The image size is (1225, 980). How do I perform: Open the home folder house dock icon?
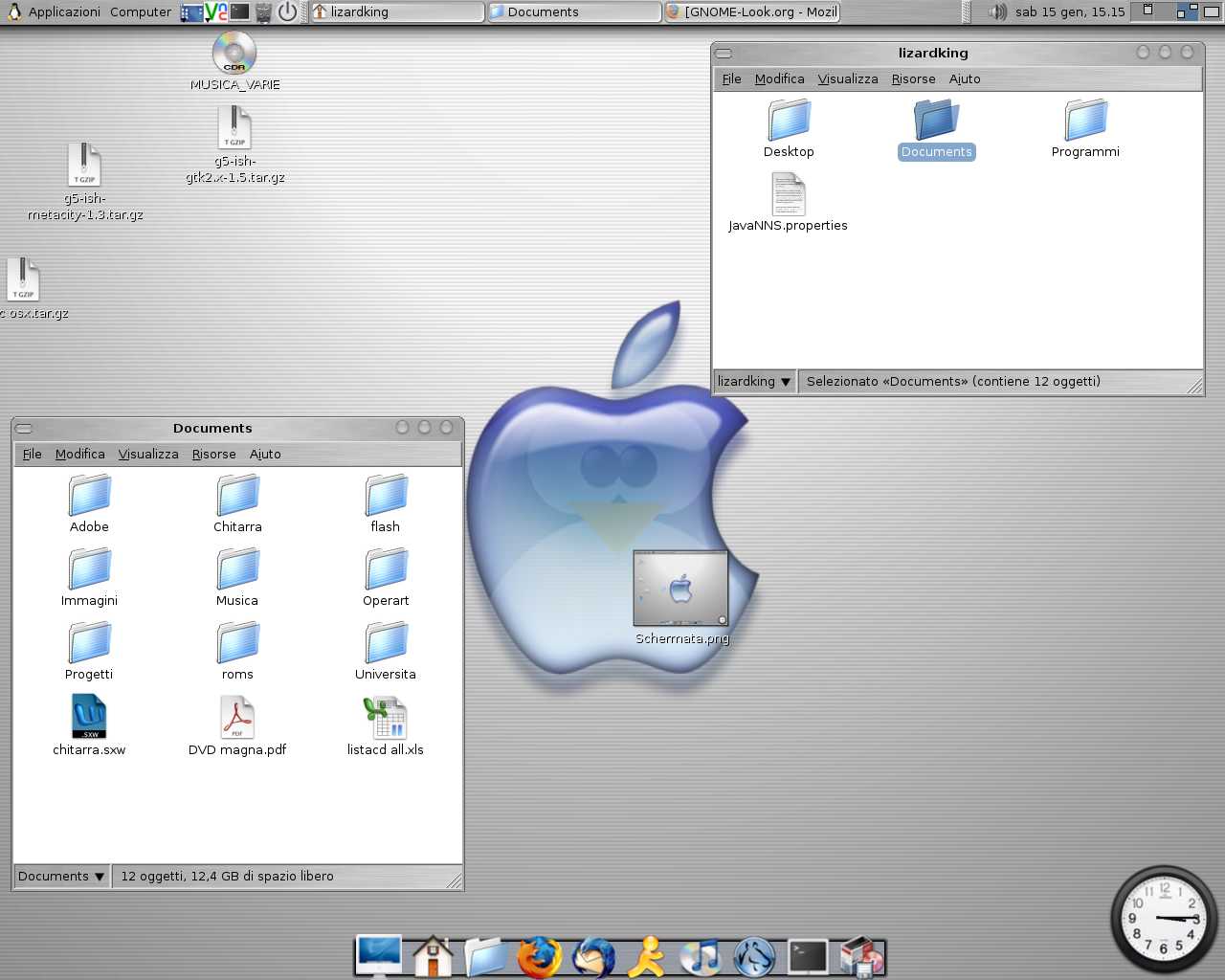point(433,957)
